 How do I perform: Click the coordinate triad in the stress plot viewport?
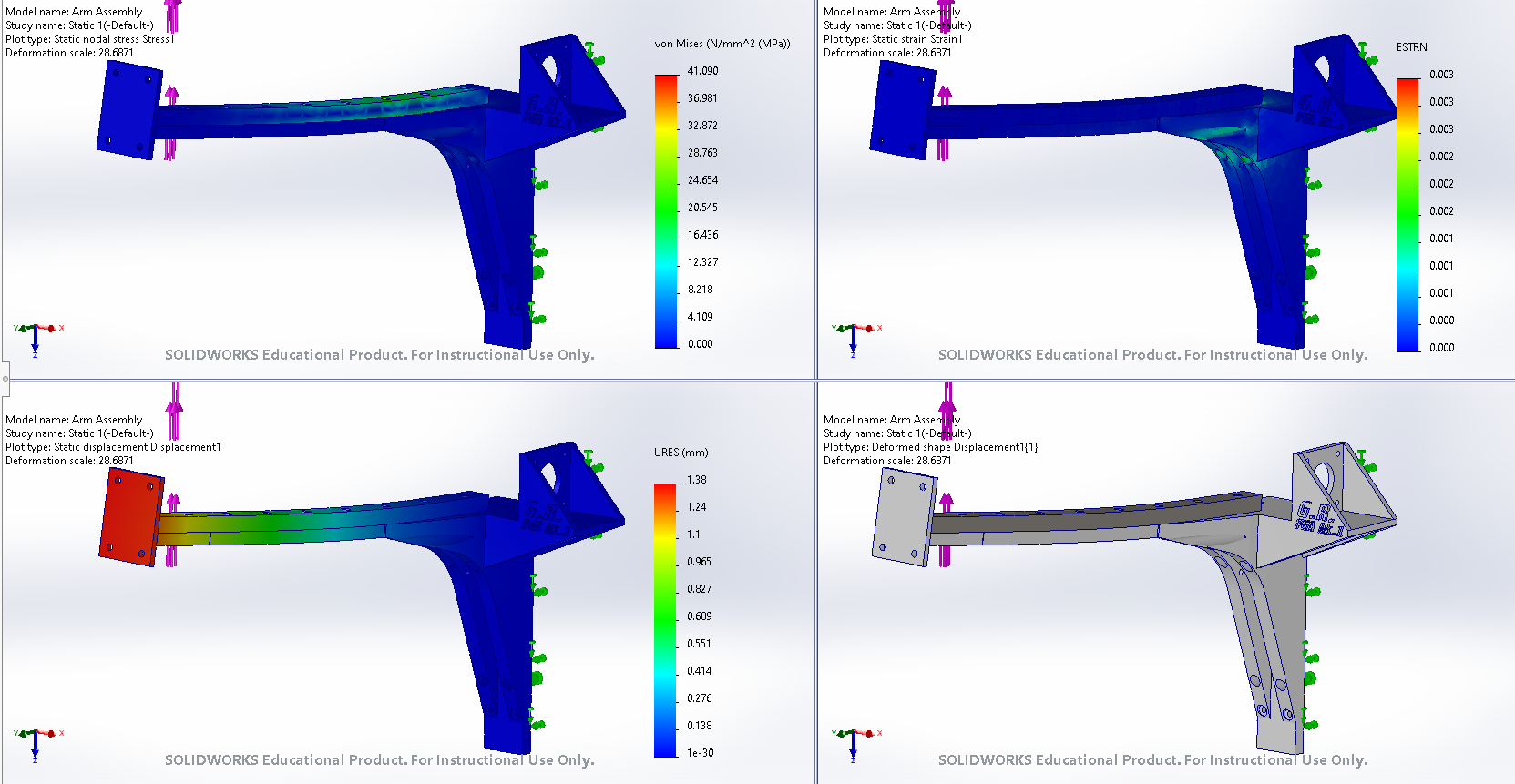(x=36, y=337)
